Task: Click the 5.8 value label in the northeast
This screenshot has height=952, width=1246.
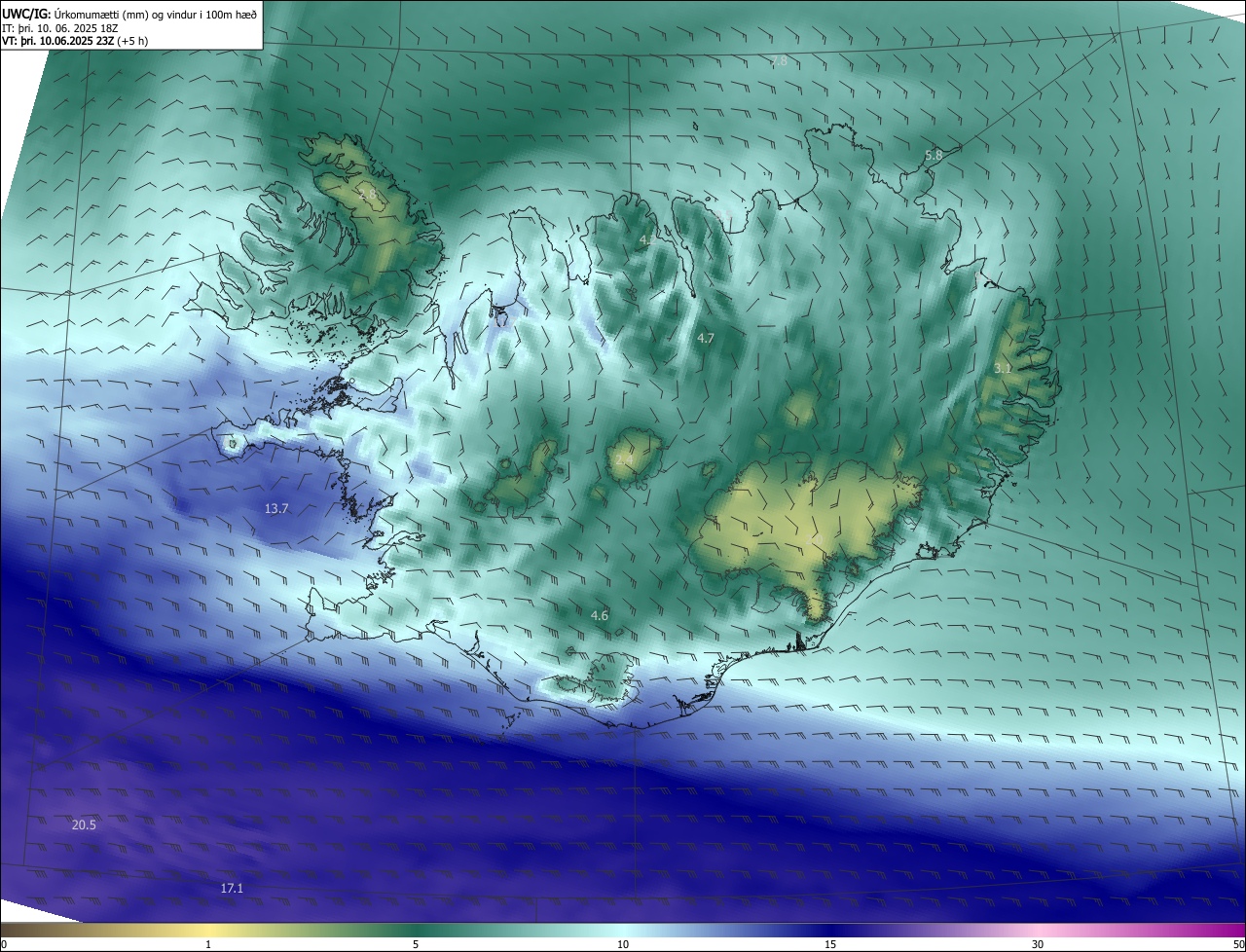Action: 934,155
